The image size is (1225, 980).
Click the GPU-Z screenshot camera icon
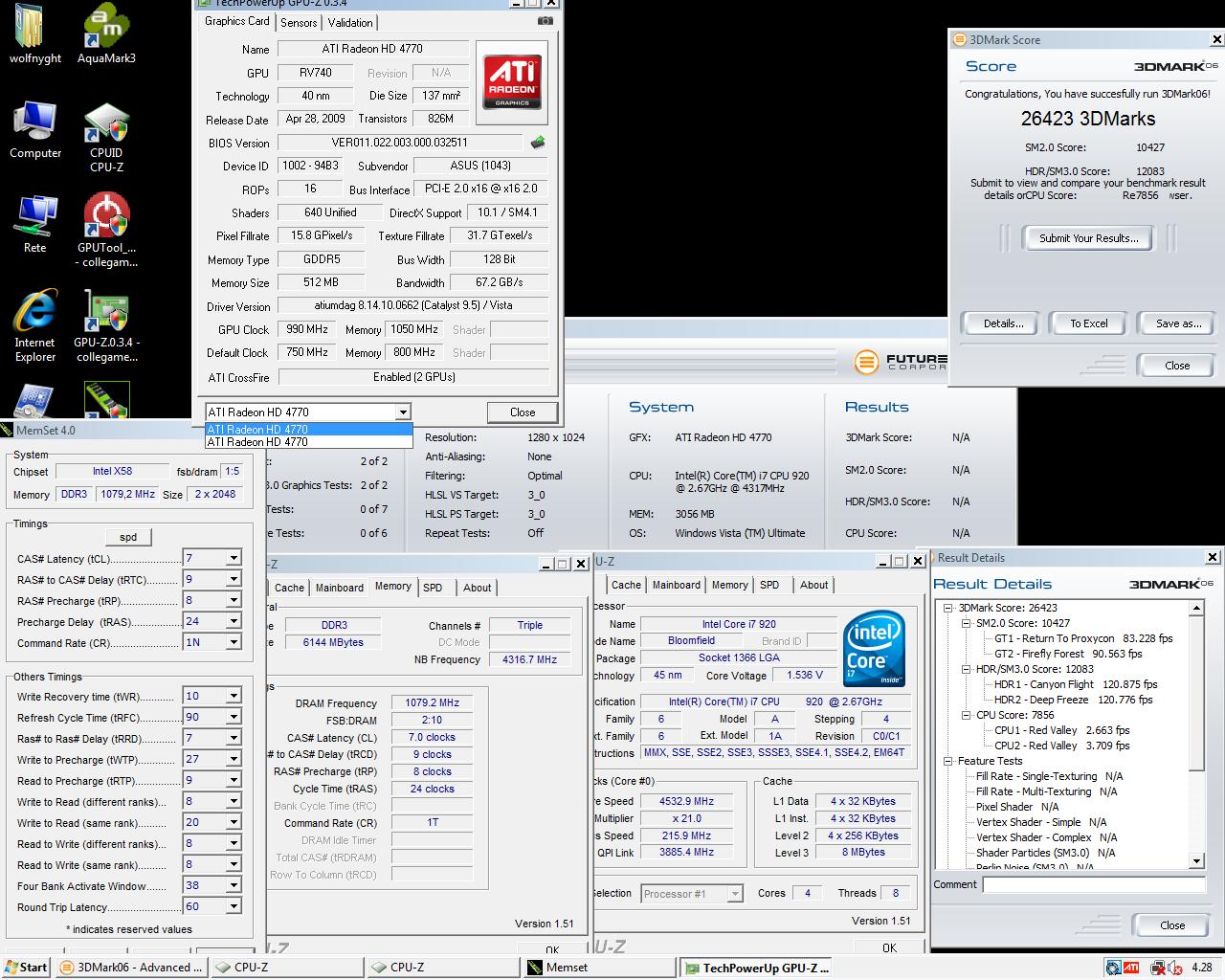(545, 21)
